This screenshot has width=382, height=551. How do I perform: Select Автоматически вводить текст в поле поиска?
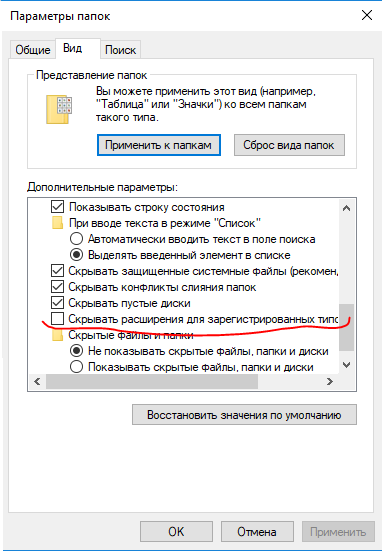click(76, 239)
